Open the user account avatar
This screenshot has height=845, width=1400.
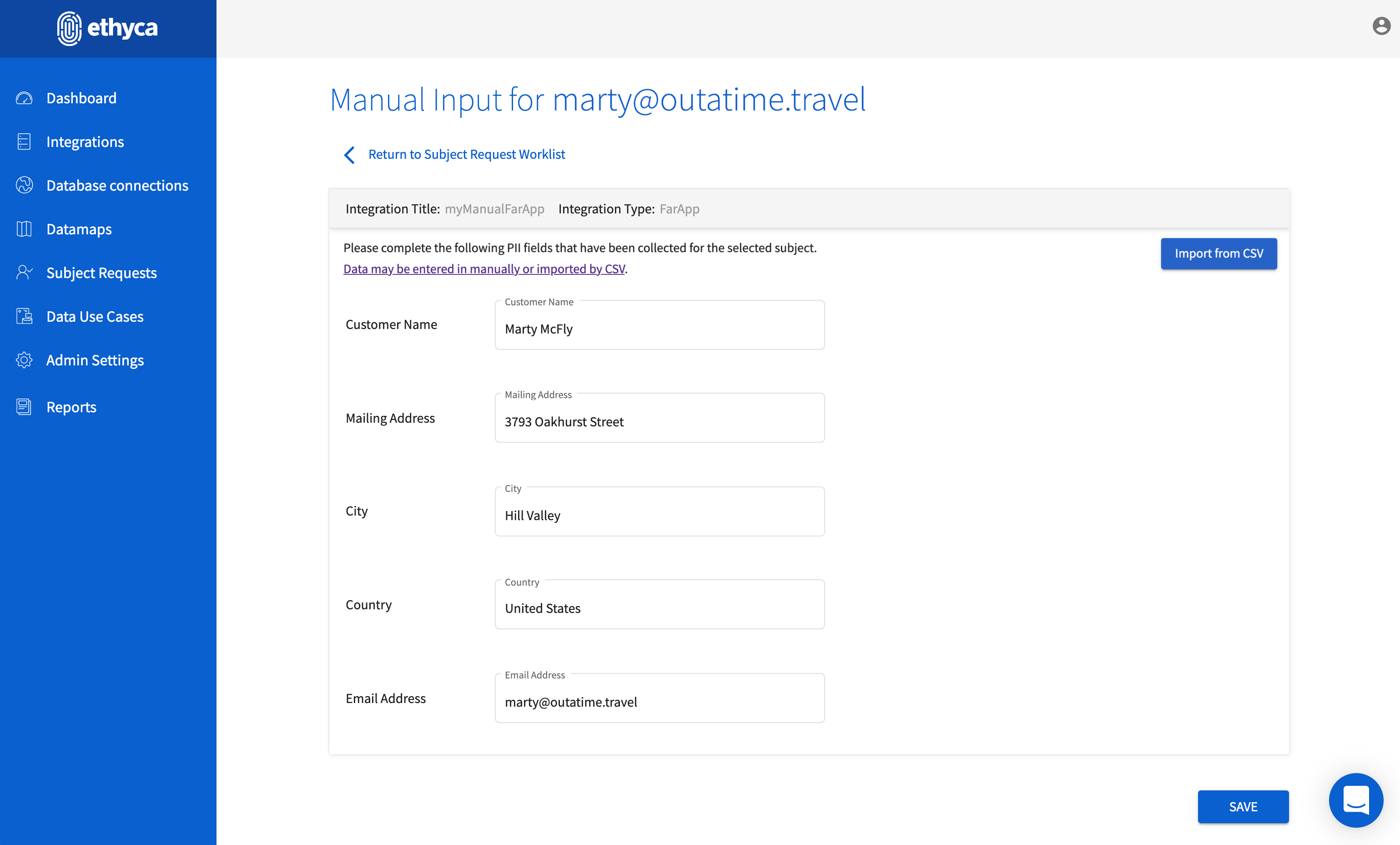[1381, 26]
